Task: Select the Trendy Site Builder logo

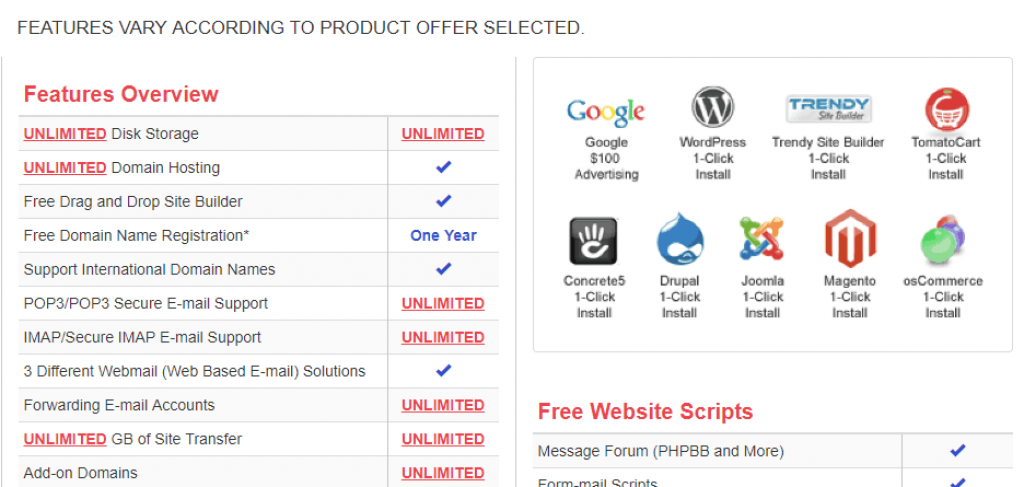Action: click(828, 108)
